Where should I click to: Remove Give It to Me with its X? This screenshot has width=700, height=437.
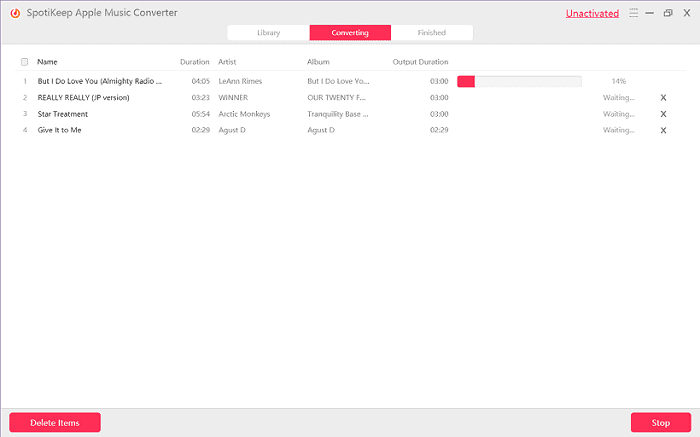663,130
